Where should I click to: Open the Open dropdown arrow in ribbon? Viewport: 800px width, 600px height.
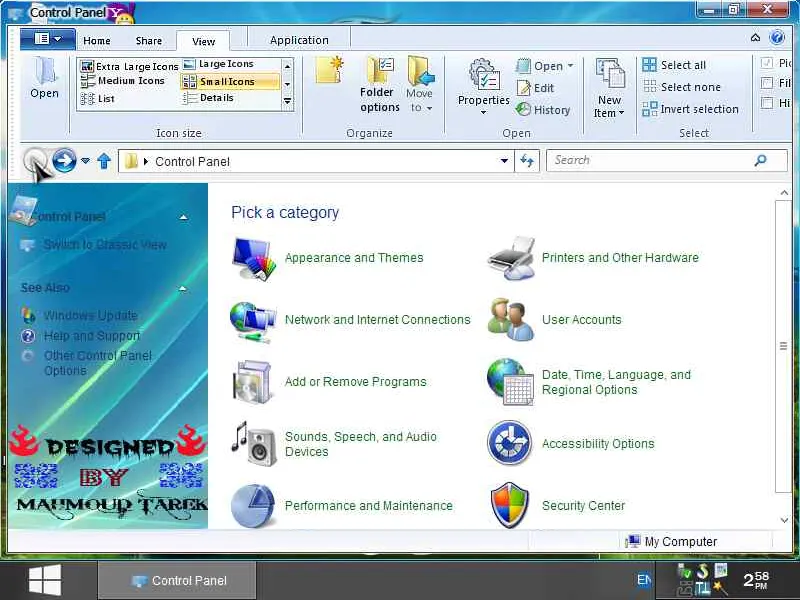(x=570, y=66)
